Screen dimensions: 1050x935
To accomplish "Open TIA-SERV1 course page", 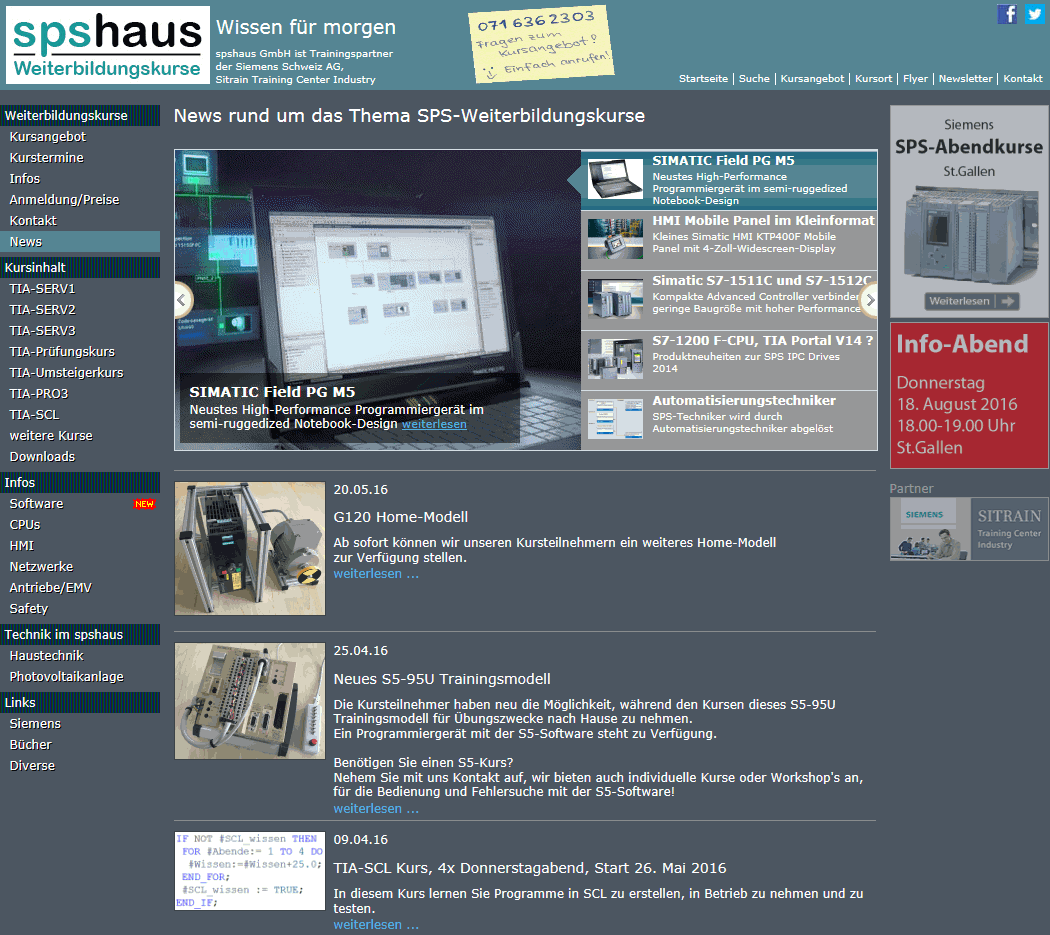I will [42, 289].
